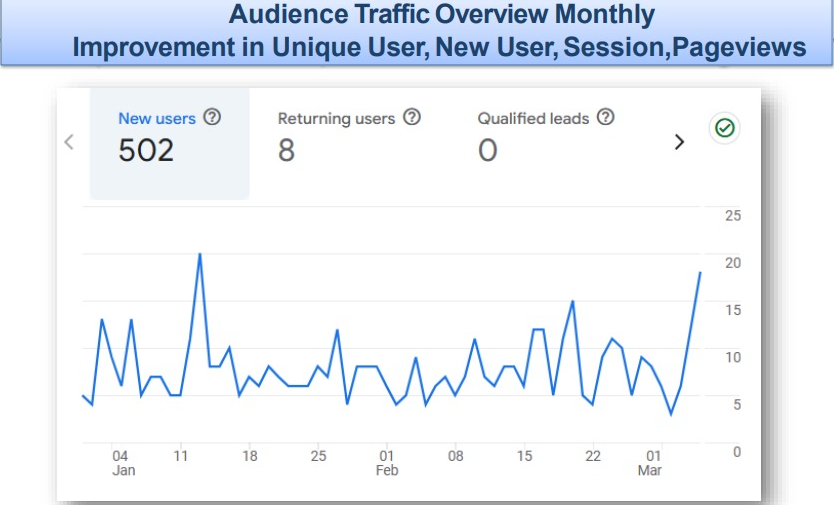The image size is (834, 505).
Task: Click help icon beside Returning users
Action: coord(412,117)
